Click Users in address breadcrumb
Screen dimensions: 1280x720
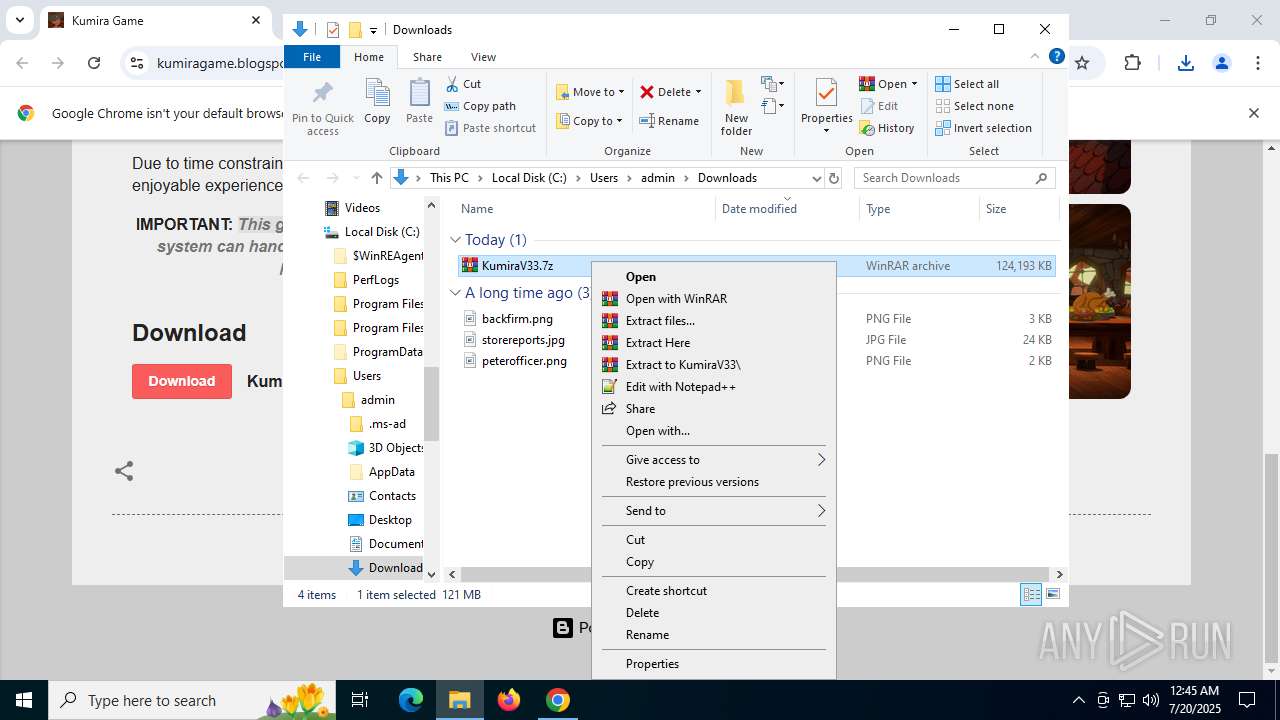click(604, 178)
